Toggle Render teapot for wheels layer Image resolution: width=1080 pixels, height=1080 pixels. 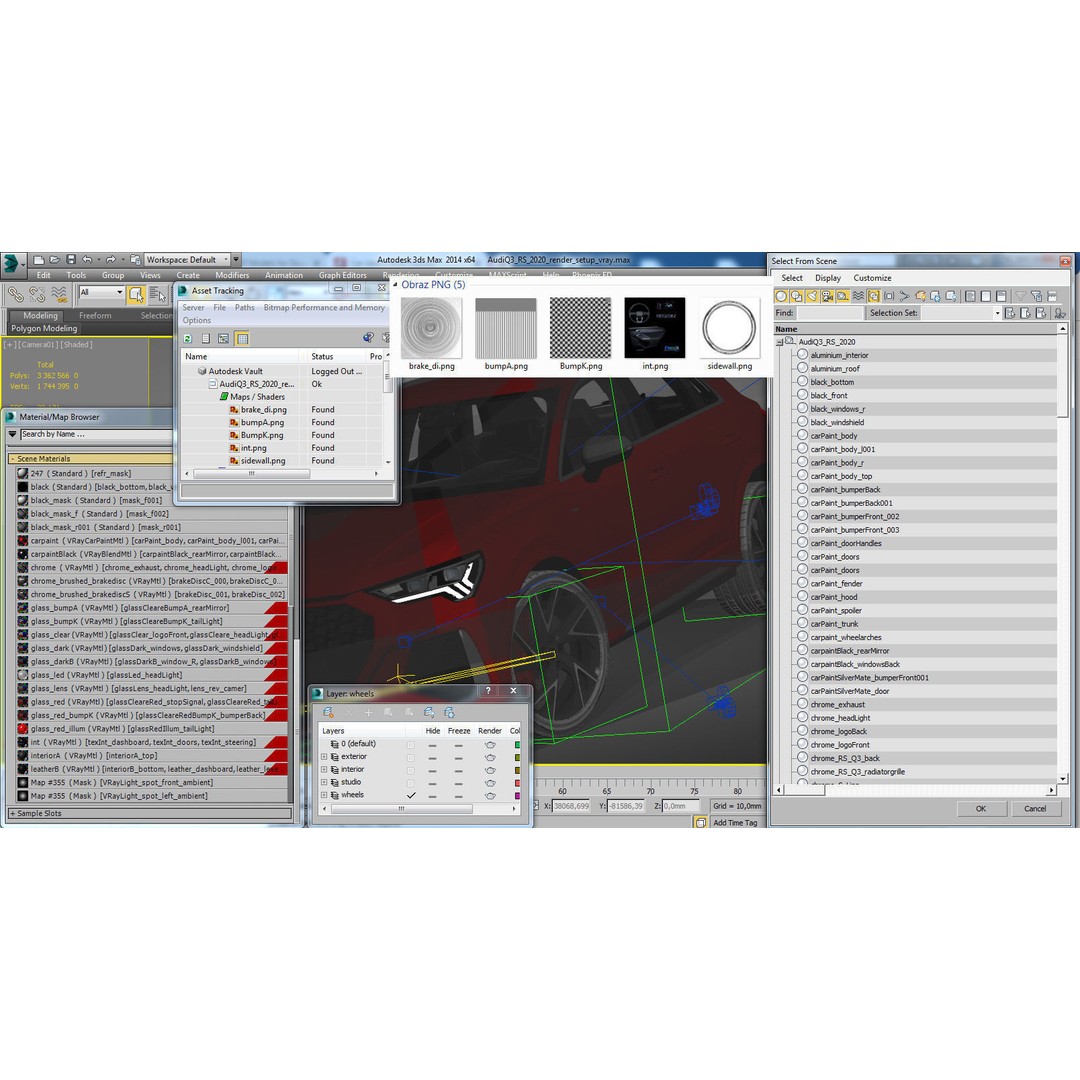pos(490,796)
